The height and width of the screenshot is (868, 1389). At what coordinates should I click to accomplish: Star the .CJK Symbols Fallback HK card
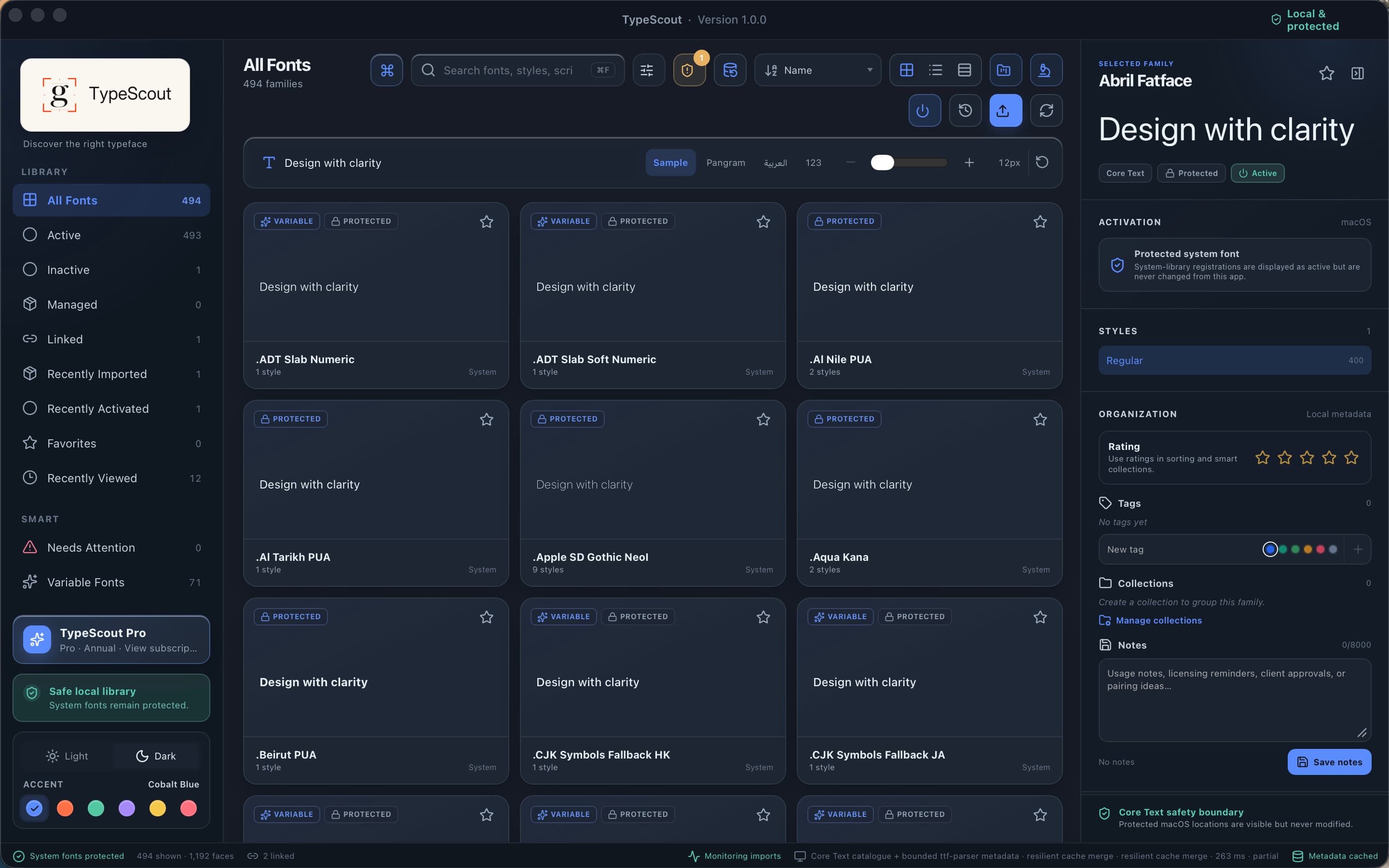(x=763, y=617)
